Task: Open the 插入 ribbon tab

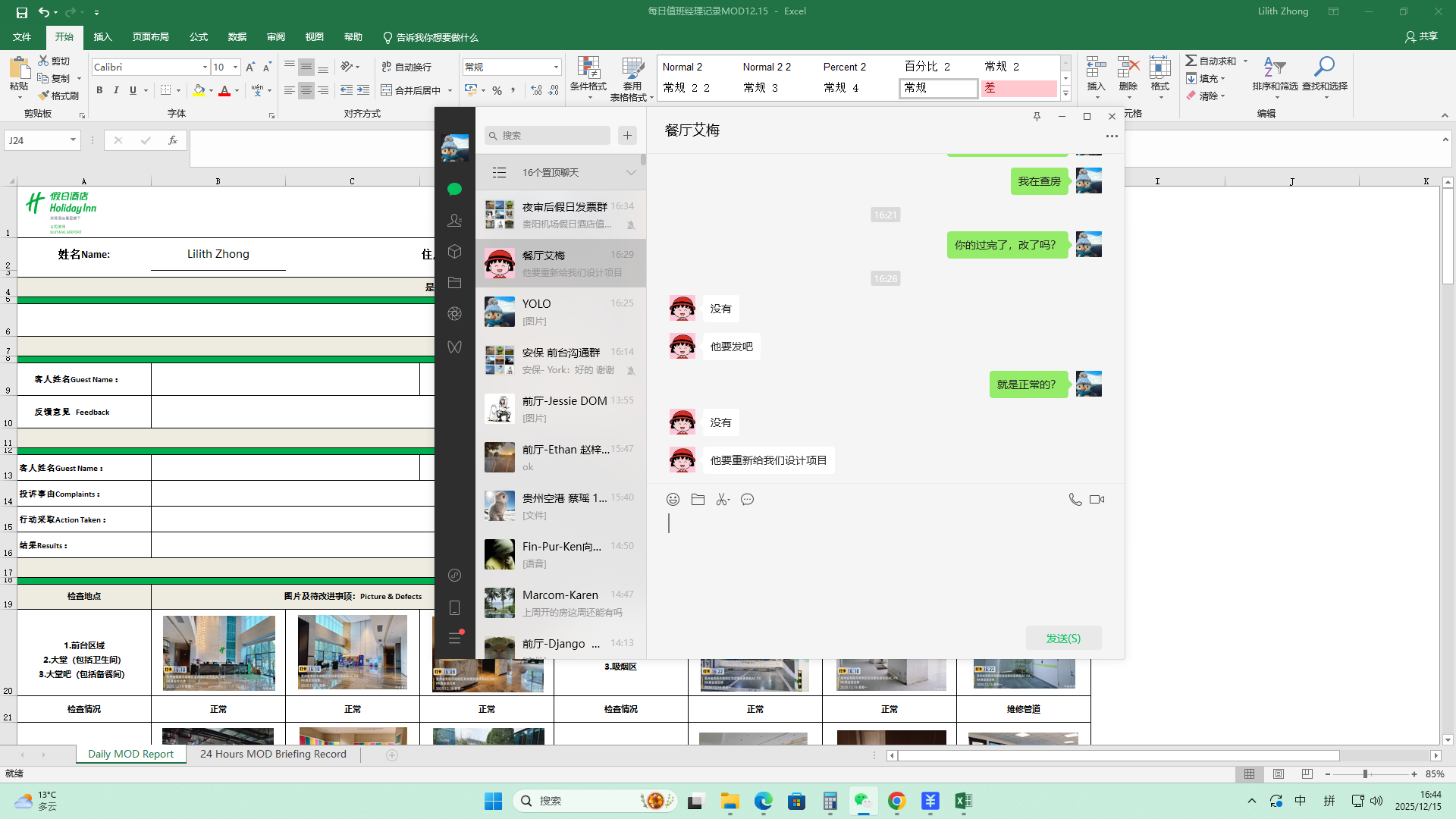Action: click(x=102, y=37)
